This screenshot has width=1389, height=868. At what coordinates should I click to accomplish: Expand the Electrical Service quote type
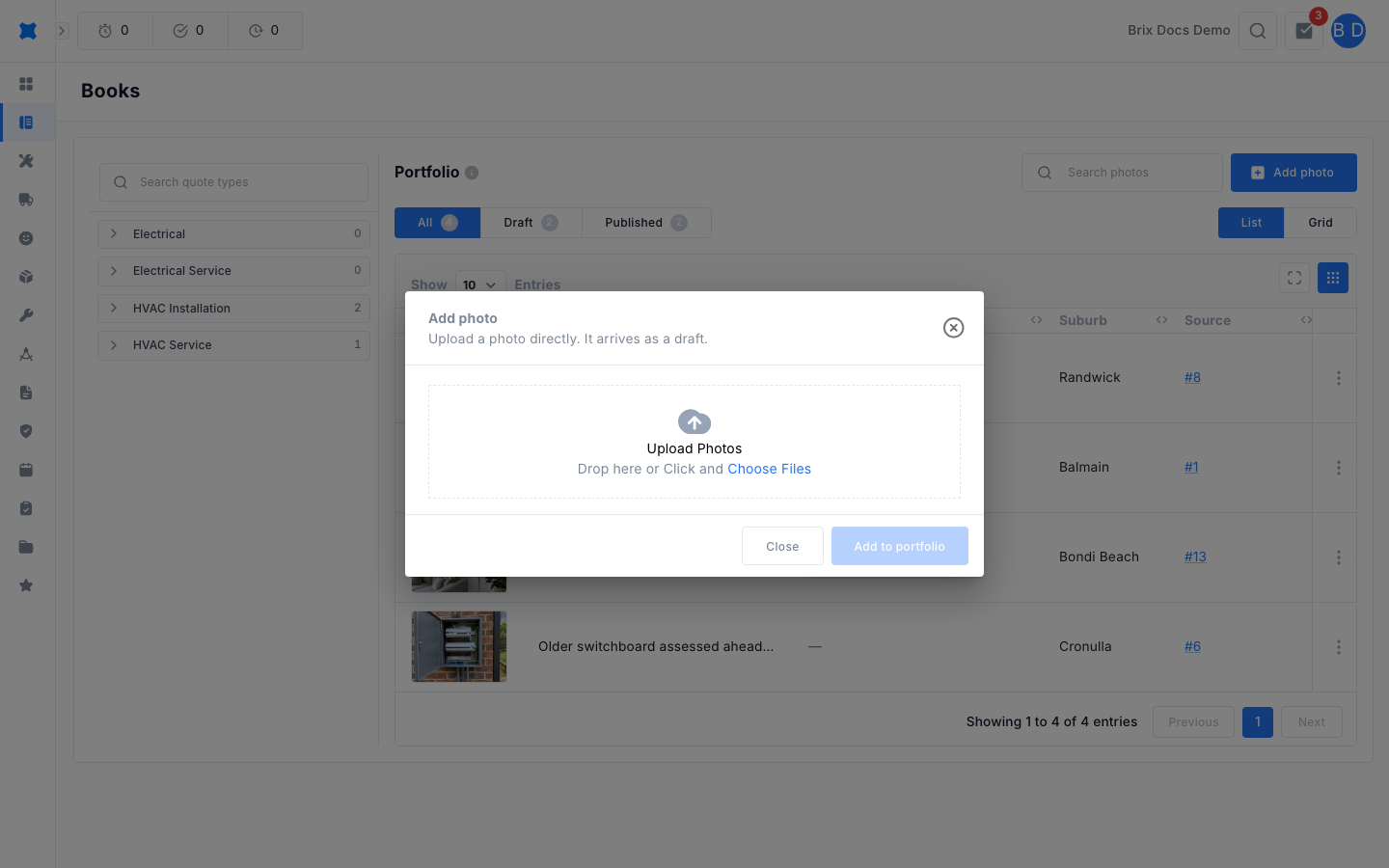(234, 271)
